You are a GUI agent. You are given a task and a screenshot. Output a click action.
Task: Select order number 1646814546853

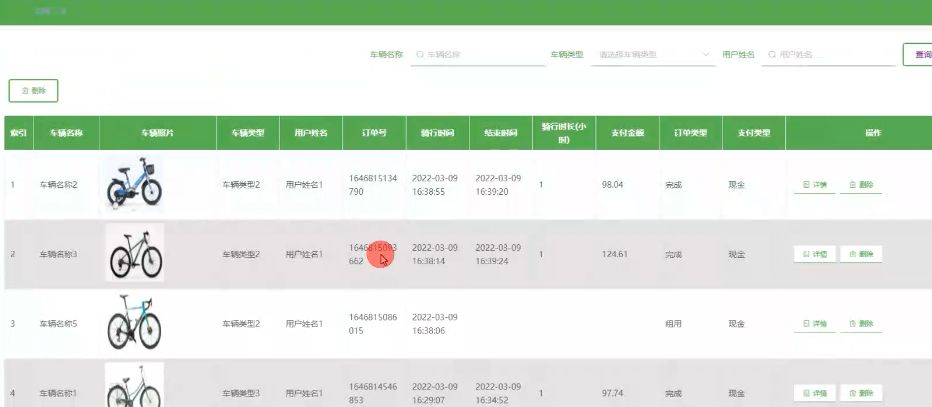tap(373, 393)
